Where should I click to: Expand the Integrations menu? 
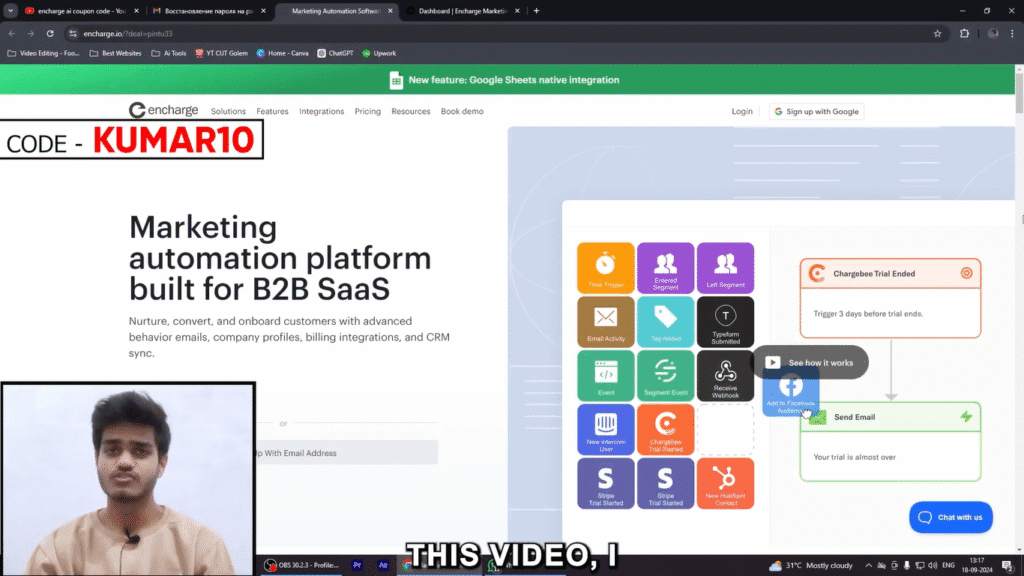coord(321,111)
